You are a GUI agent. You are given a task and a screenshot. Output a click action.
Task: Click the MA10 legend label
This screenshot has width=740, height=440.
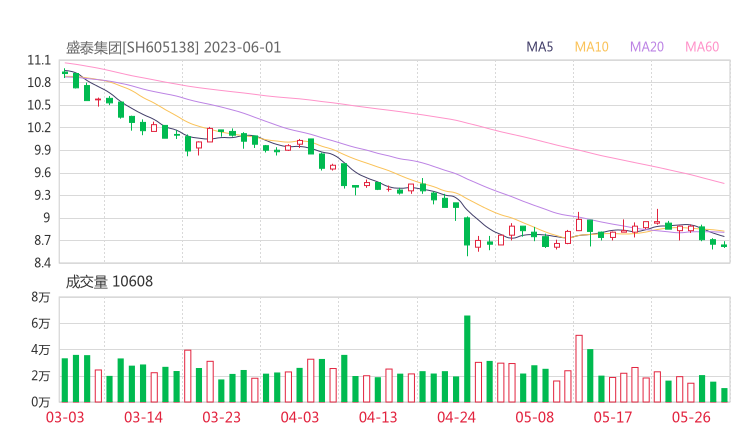[591, 47]
